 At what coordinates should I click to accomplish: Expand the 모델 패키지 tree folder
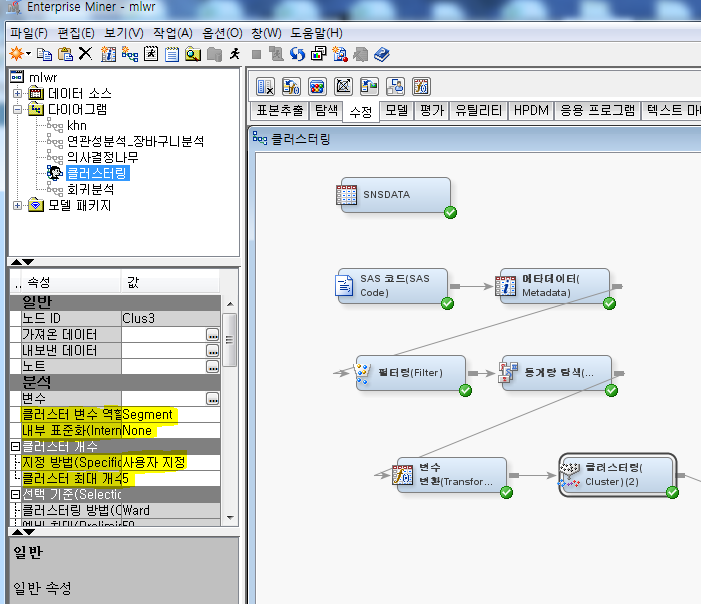click(17, 206)
